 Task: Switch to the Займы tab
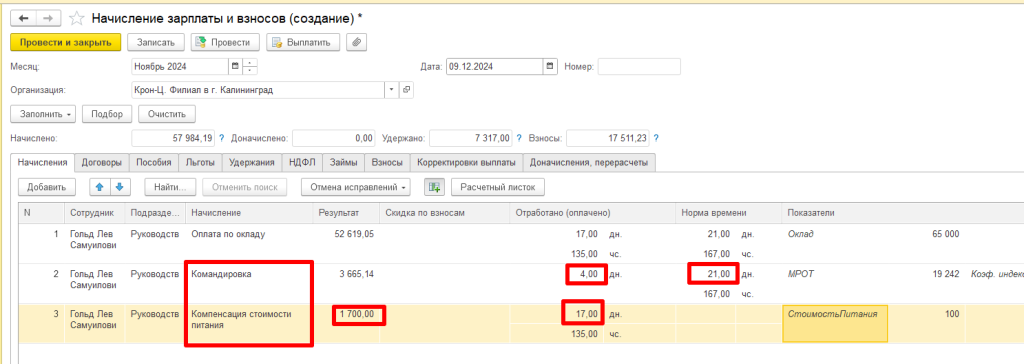(344, 163)
